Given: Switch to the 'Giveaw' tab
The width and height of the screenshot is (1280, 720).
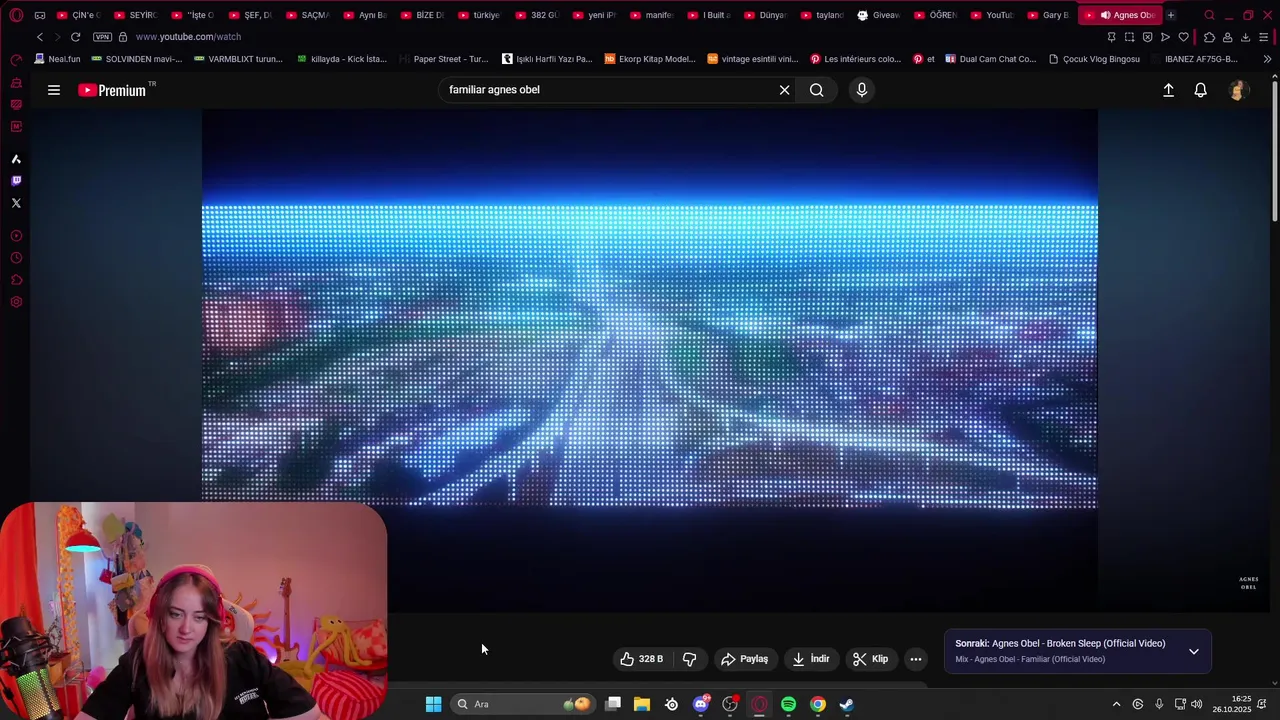Looking at the screenshot, I should point(880,15).
